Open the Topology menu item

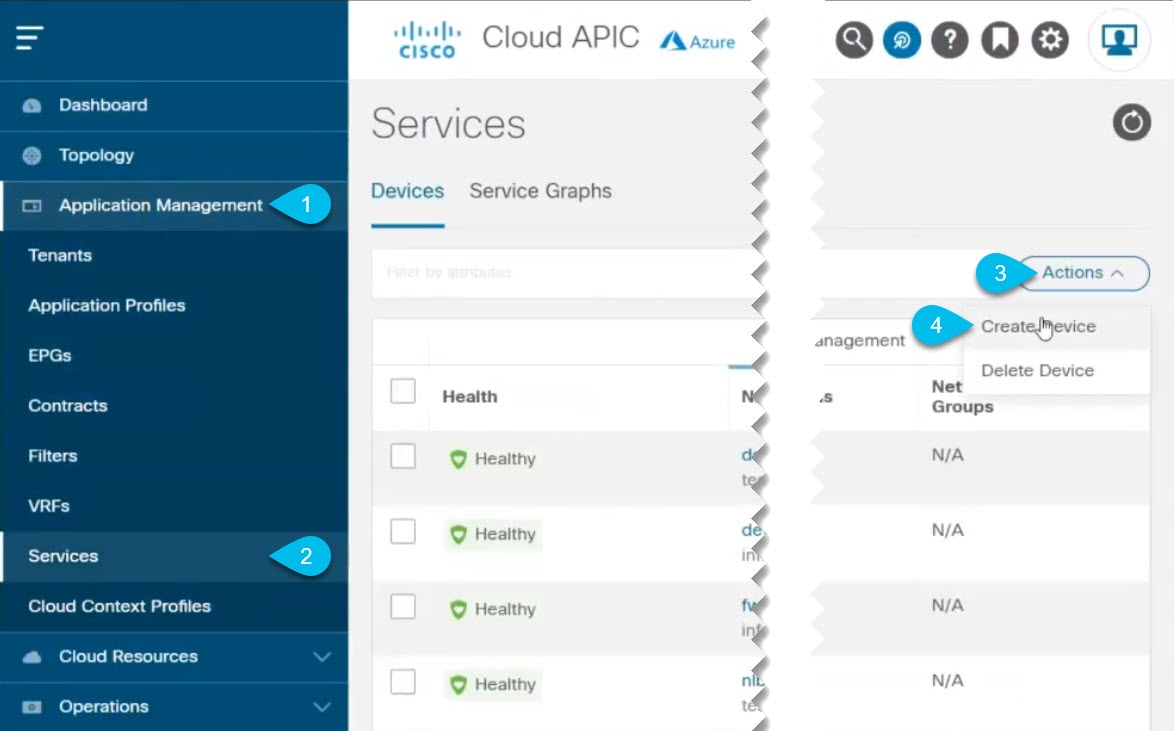point(174,156)
